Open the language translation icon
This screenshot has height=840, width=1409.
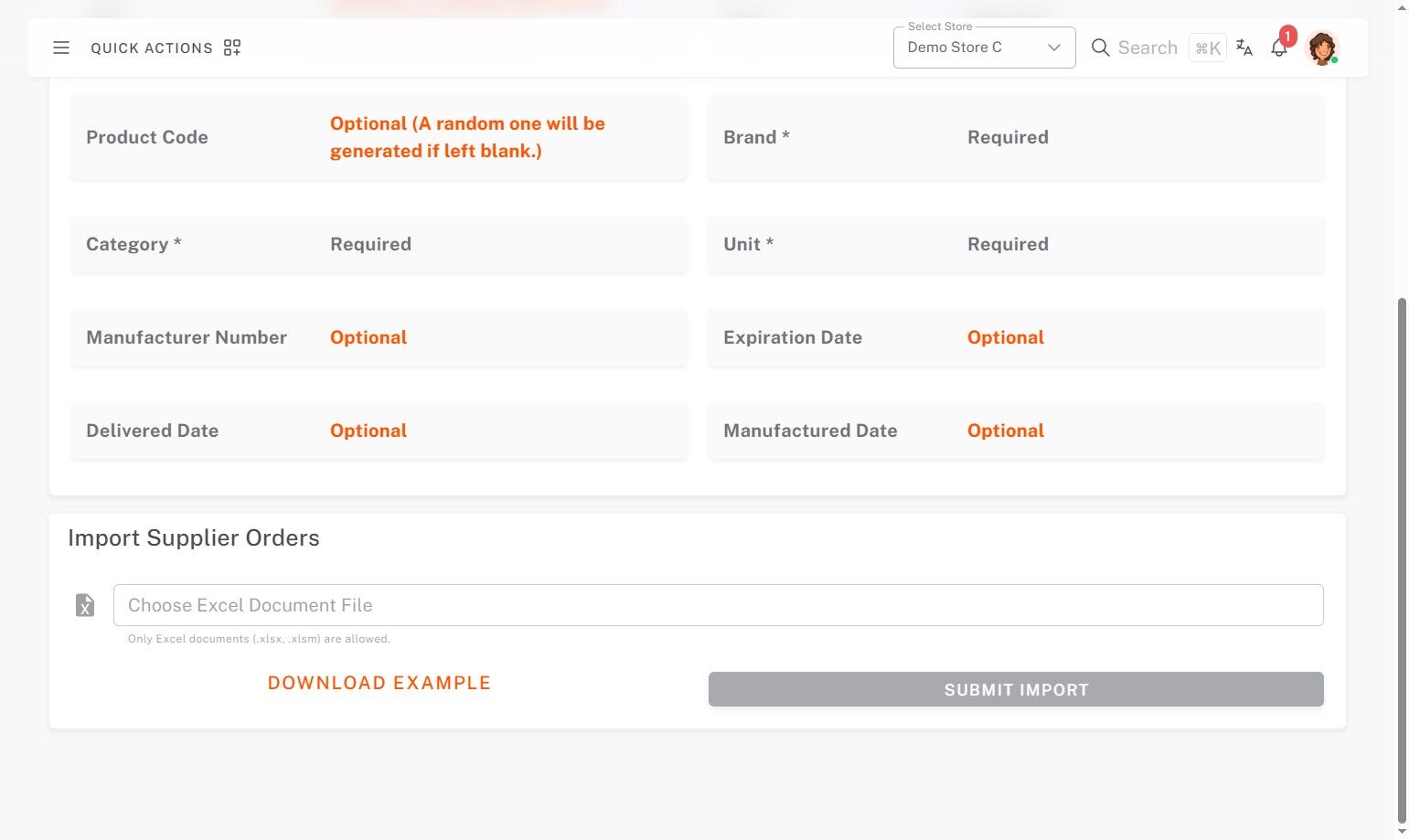[x=1244, y=48]
